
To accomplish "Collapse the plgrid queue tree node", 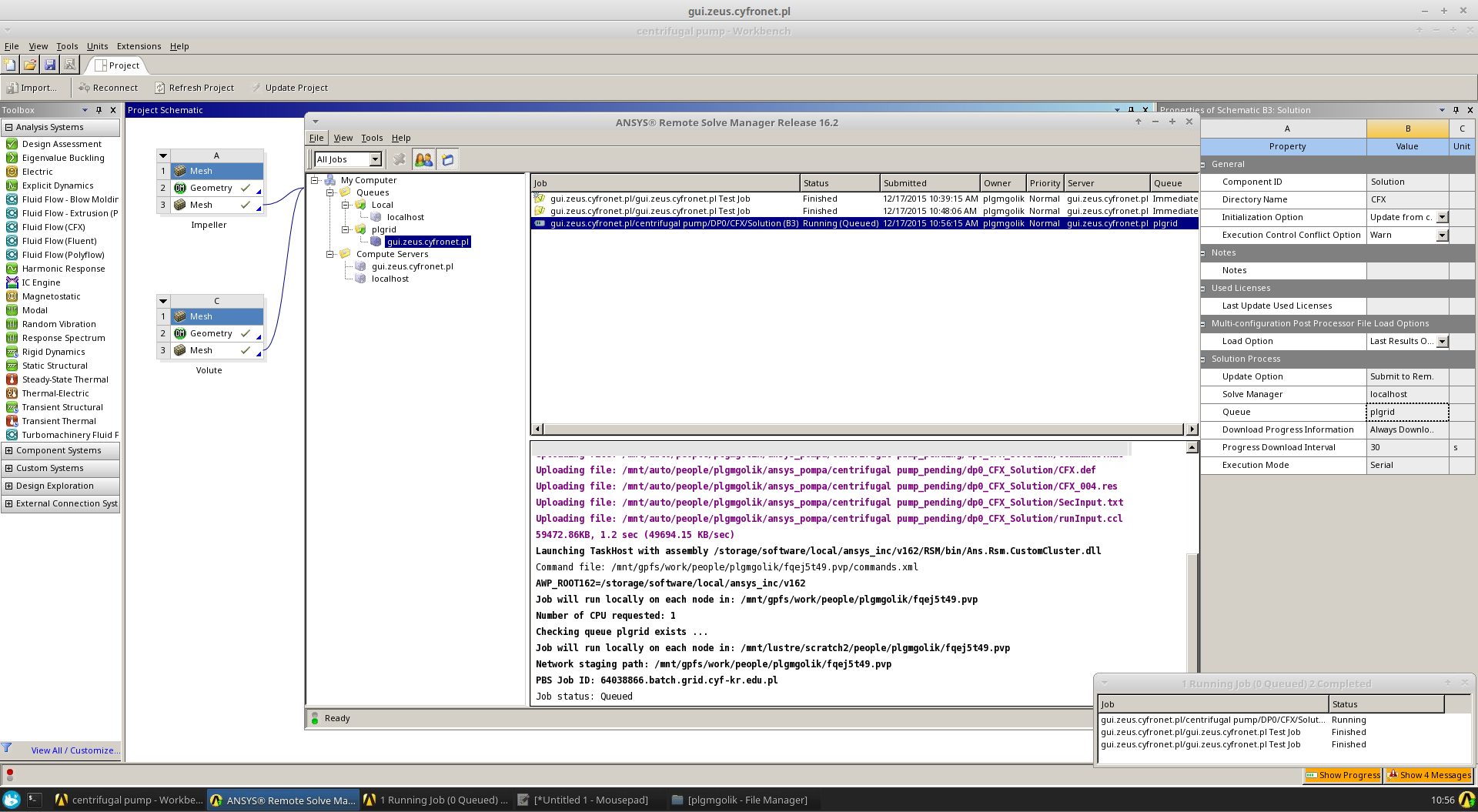I will pos(345,229).
